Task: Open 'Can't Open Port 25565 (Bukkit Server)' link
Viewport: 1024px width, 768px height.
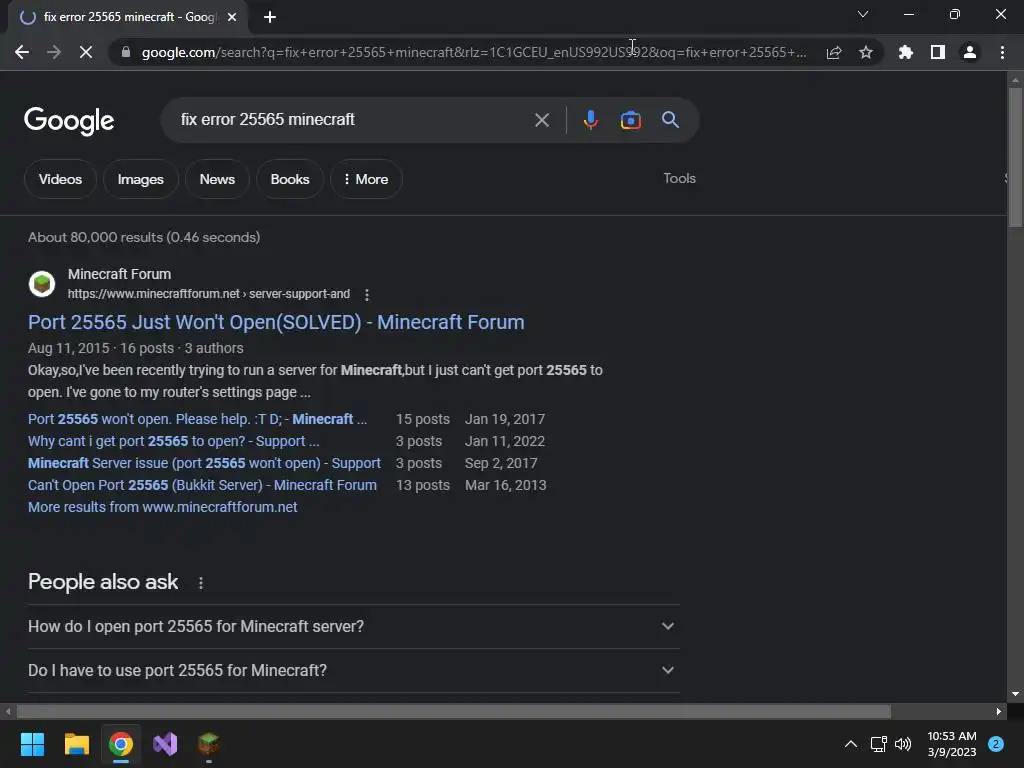Action: click(202, 485)
